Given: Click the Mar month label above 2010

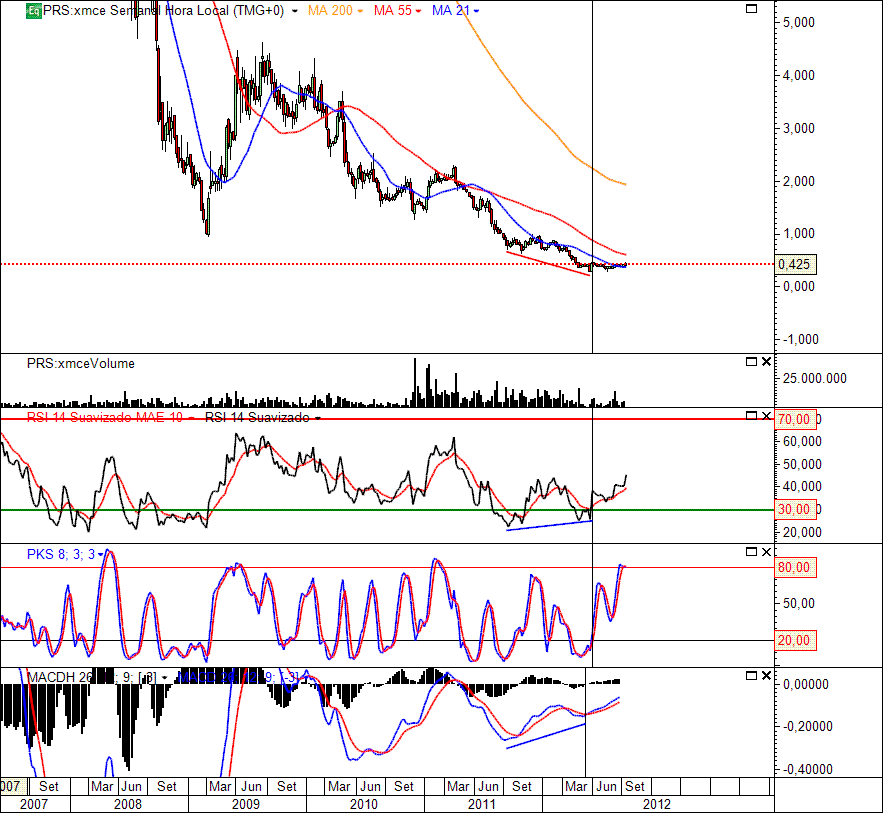Looking at the screenshot, I should click(339, 787).
